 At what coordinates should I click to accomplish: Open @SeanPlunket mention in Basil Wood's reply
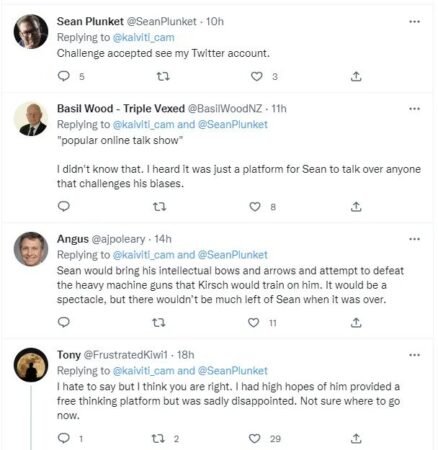(233, 125)
